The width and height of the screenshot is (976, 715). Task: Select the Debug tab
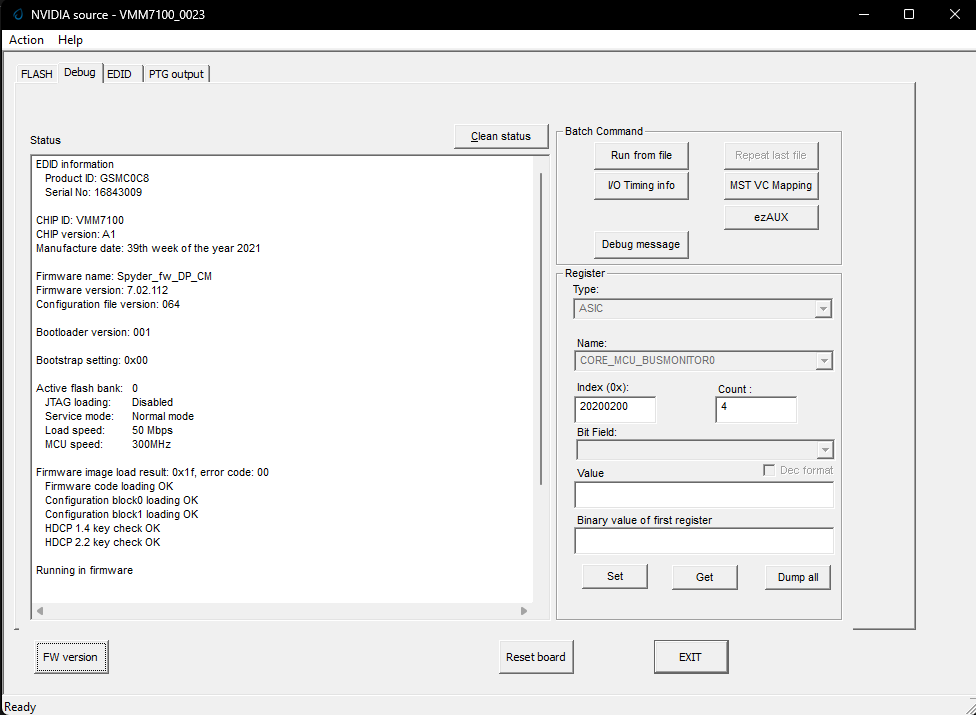(80, 72)
